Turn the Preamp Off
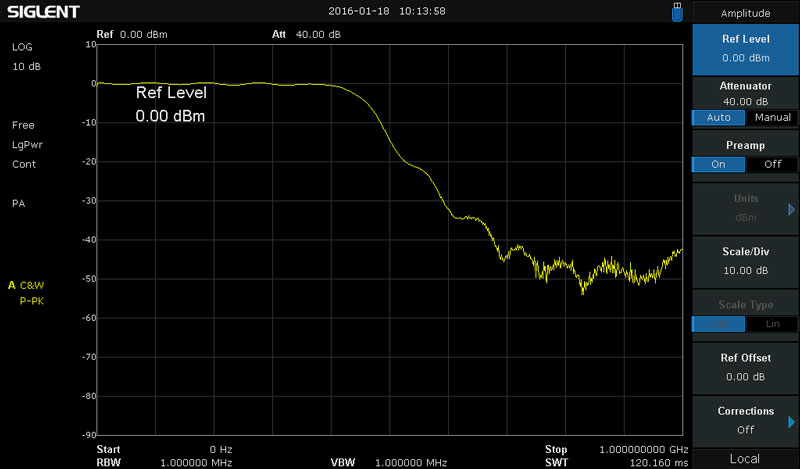Viewport: 800px width, 469px height. pos(772,164)
